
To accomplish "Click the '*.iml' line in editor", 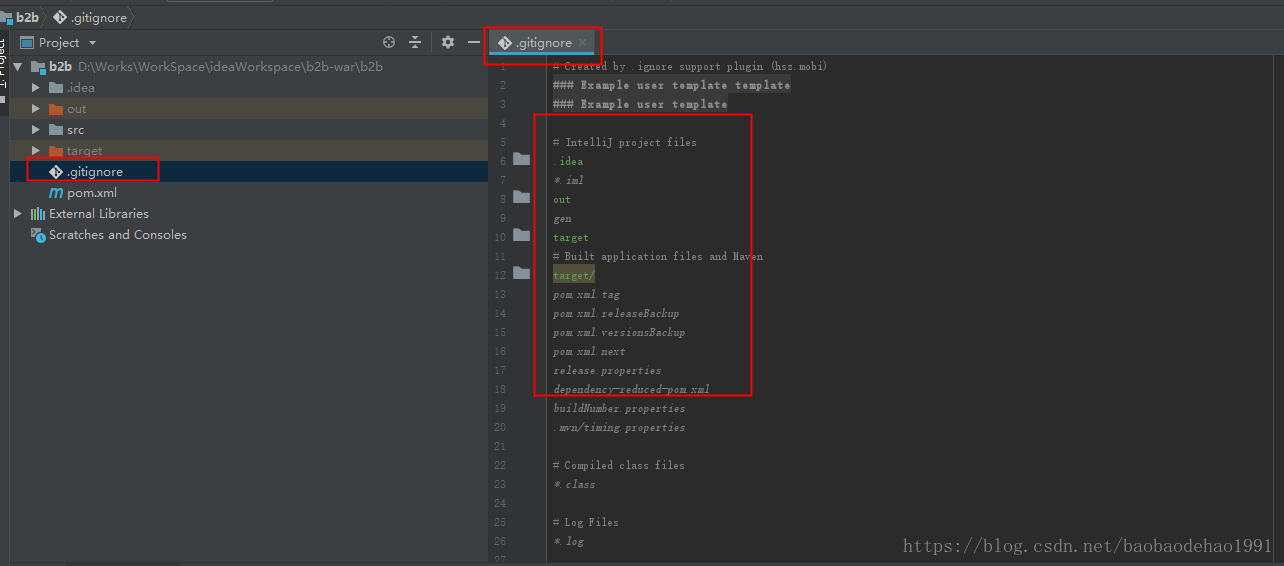I will point(568,181).
